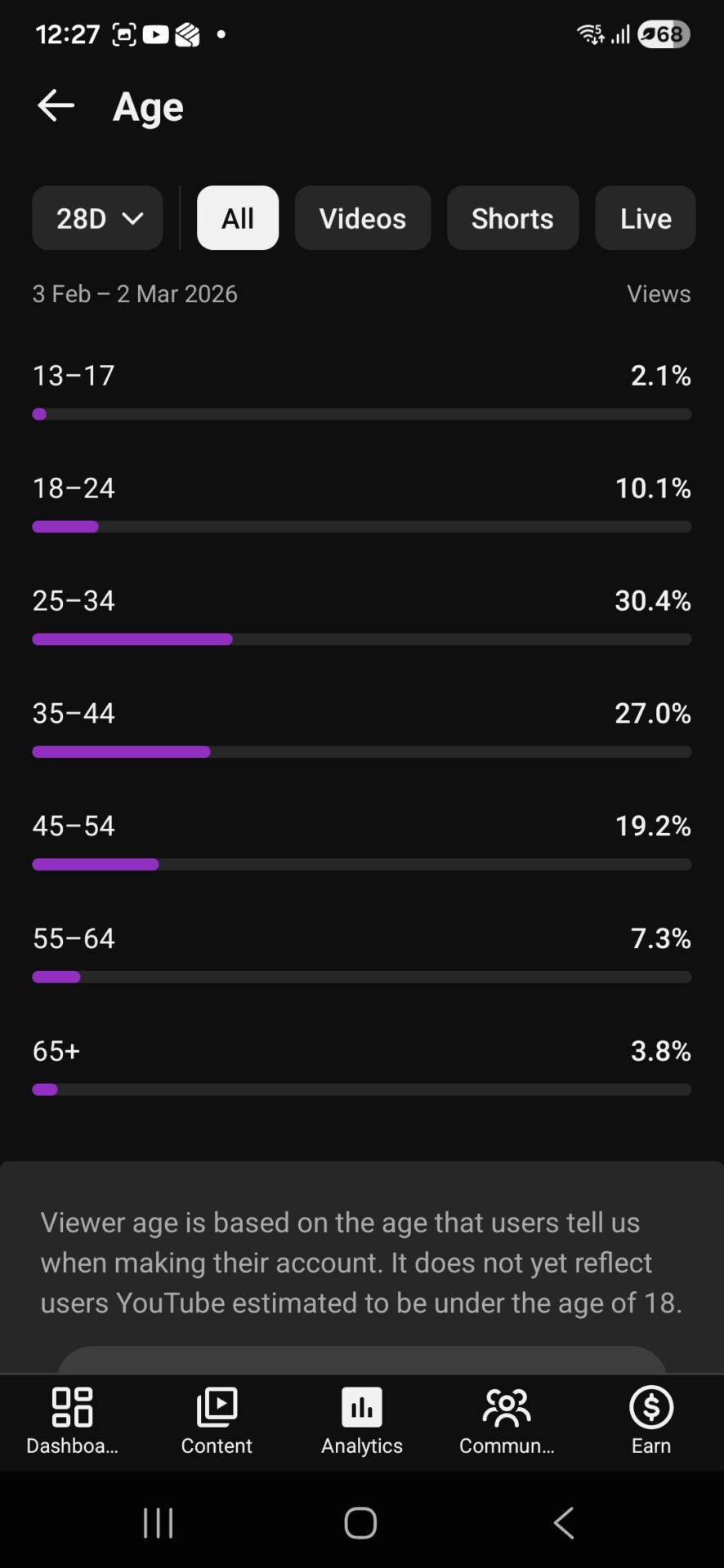The width and height of the screenshot is (724, 1568).
Task: Tap the Earn dollar icon
Action: (x=651, y=1407)
